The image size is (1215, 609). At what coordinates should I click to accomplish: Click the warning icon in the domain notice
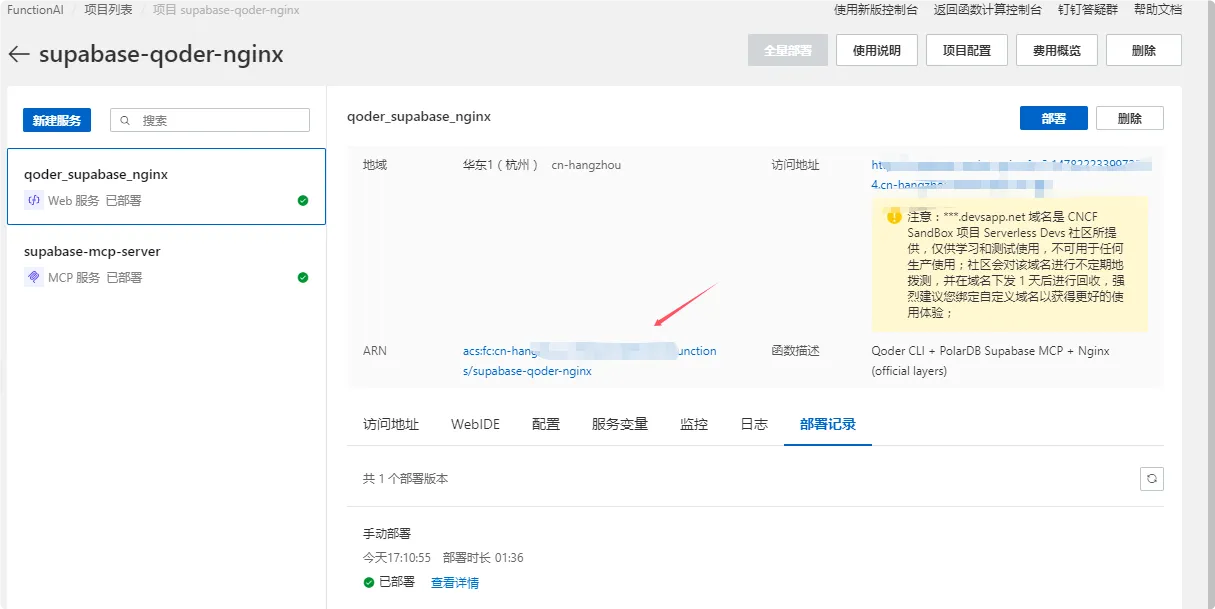[893, 215]
